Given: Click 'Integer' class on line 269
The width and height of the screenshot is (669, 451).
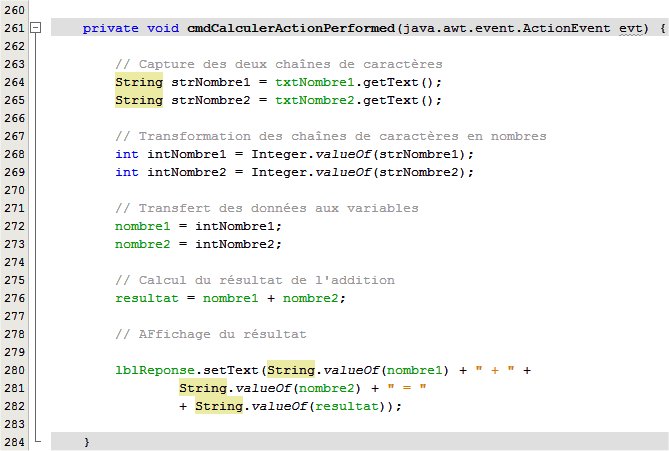Looking at the screenshot, I should [x=279, y=172].
